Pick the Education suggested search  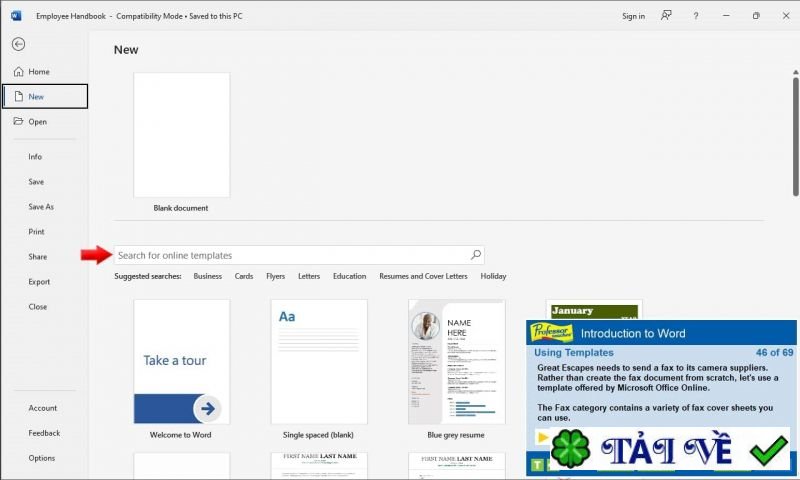(x=349, y=276)
